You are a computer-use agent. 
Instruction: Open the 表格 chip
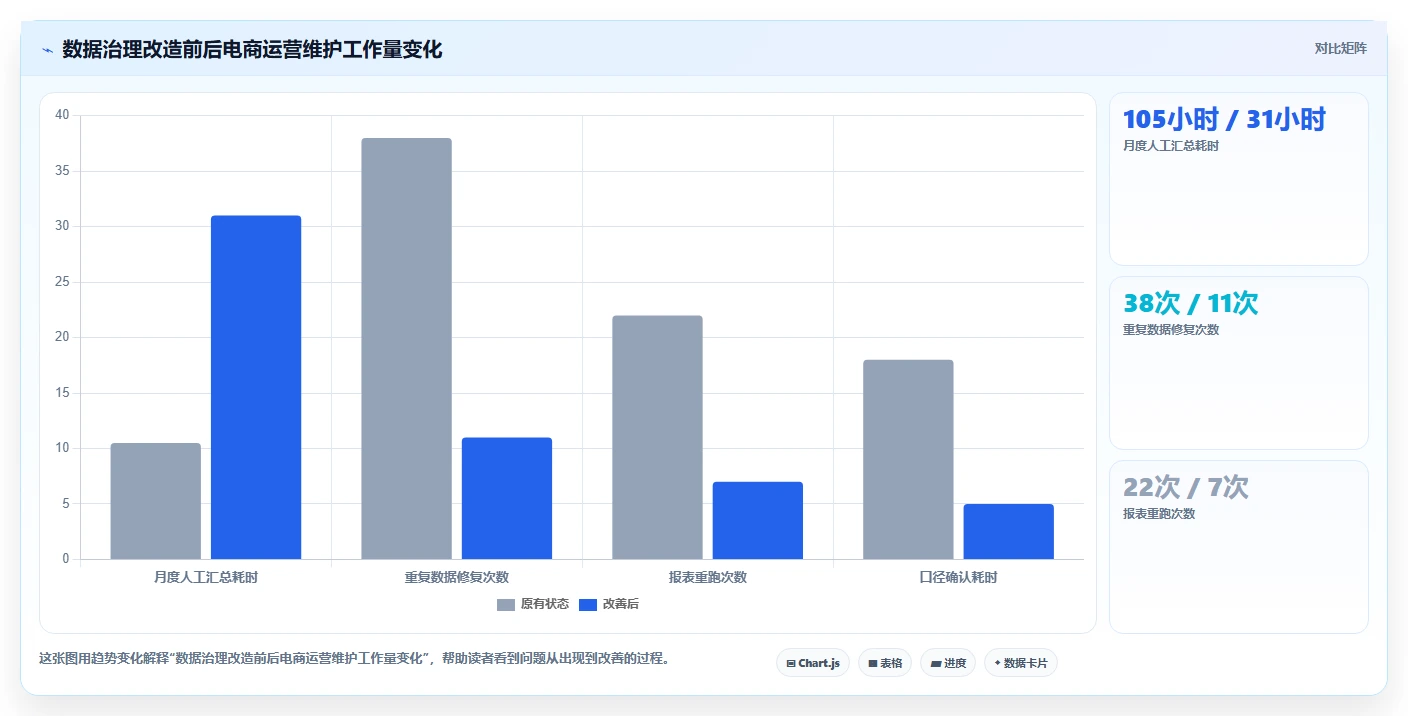click(x=885, y=663)
